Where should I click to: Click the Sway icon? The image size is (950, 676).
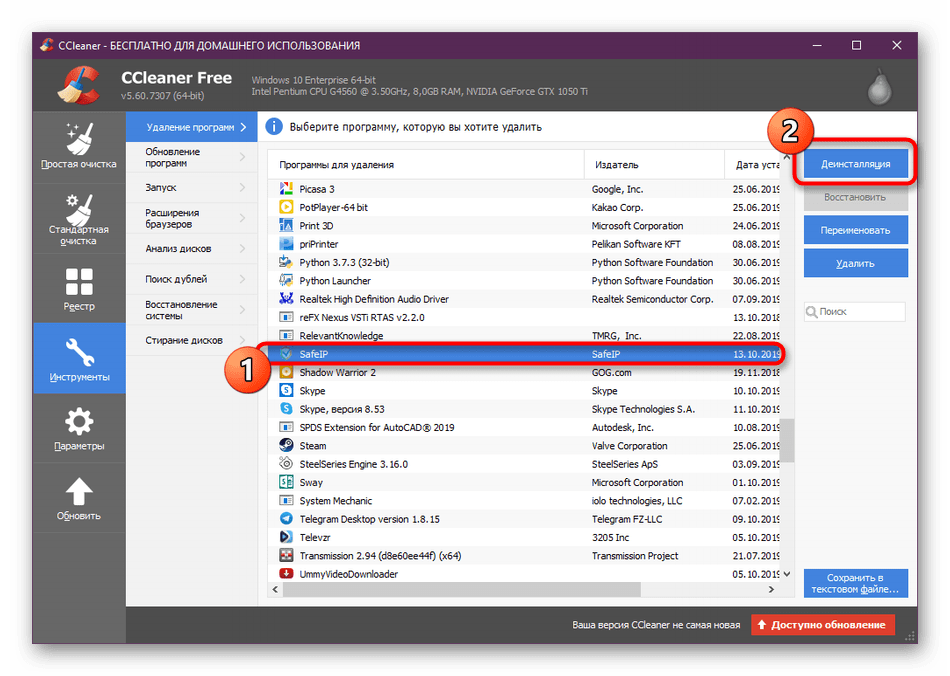pyautogui.click(x=286, y=482)
